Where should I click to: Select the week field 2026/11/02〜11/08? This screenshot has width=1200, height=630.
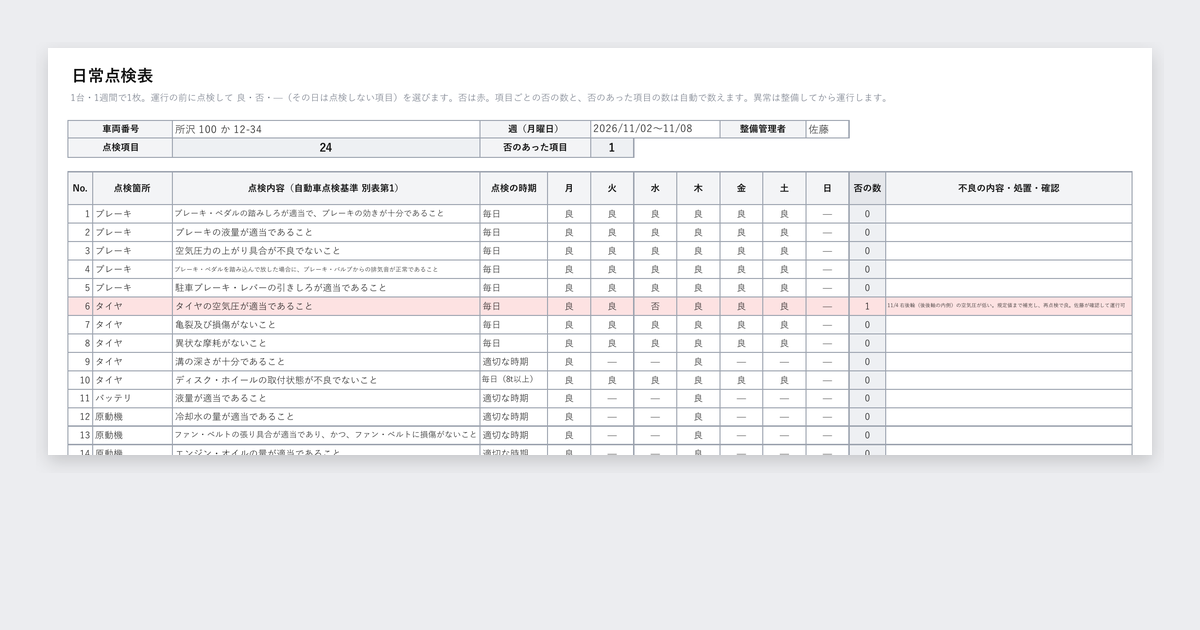[x=655, y=129]
